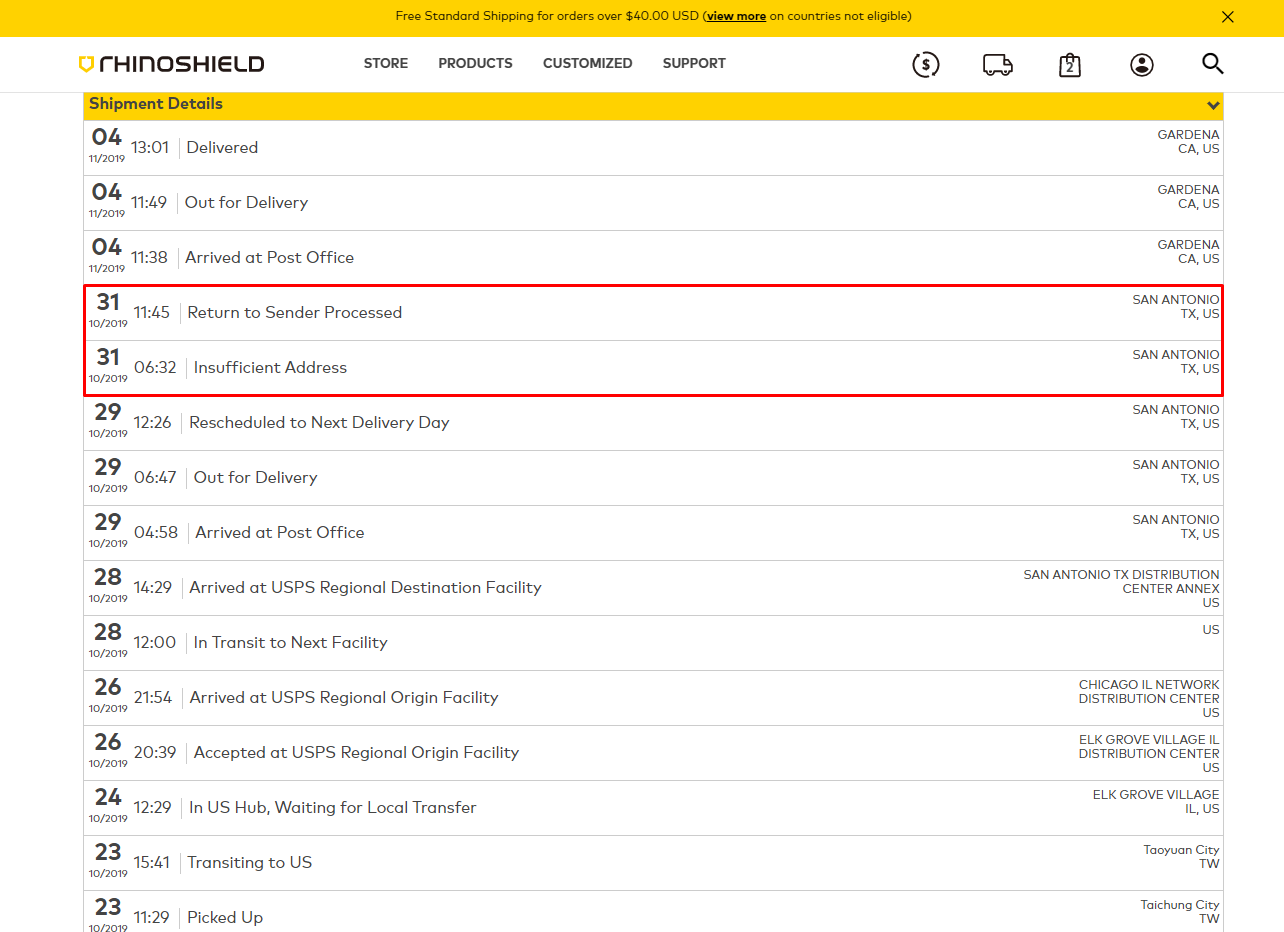This screenshot has height=932, width=1284.
Task: Select the STORE menu item
Action: tap(386, 63)
